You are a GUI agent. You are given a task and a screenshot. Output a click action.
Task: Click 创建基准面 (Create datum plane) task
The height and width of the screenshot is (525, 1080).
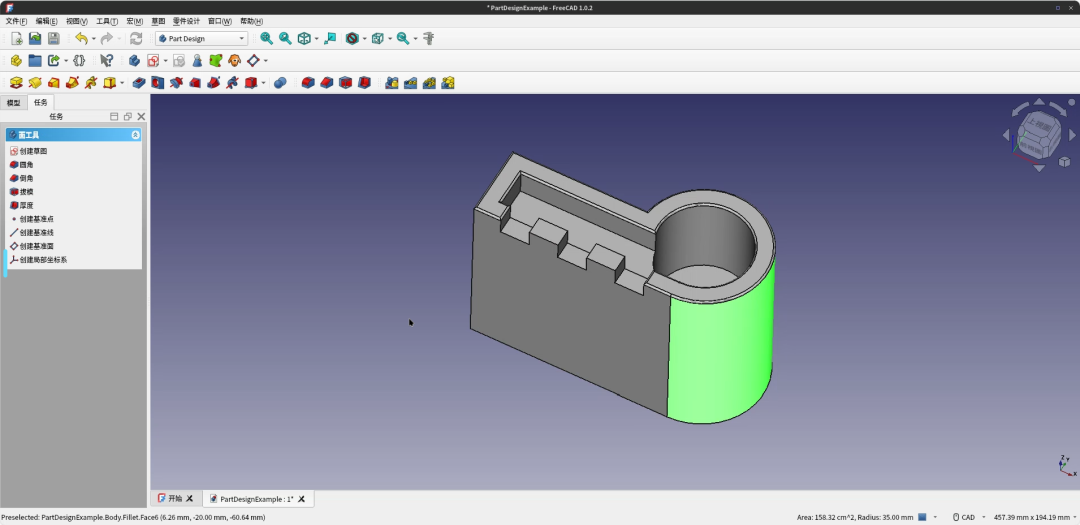point(36,246)
